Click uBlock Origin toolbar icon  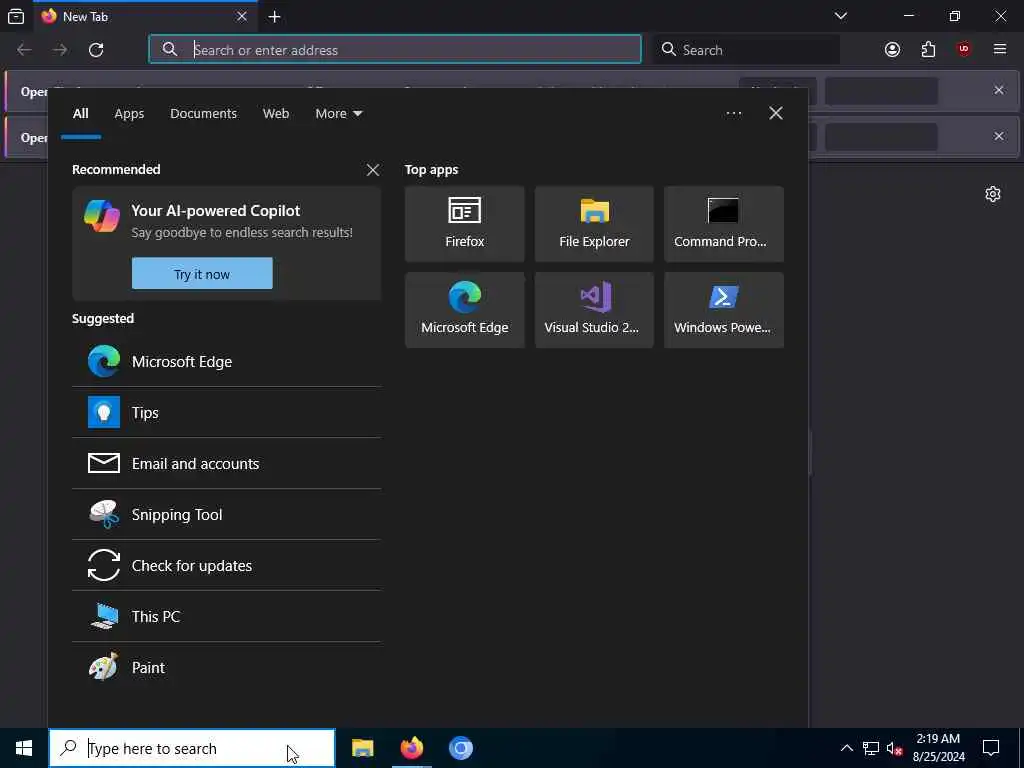coord(964,50)
